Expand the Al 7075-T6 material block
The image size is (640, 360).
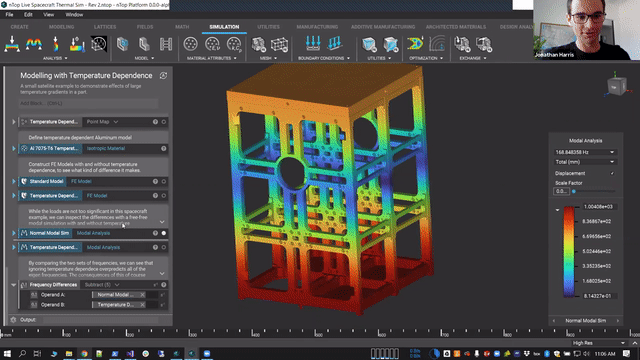coord(13,149)
